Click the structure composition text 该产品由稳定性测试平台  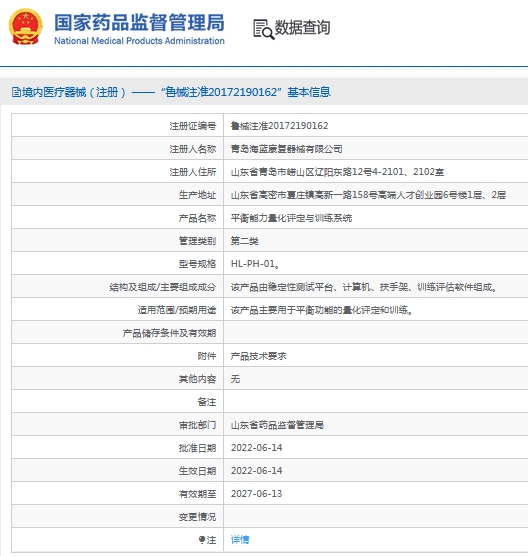363,287
